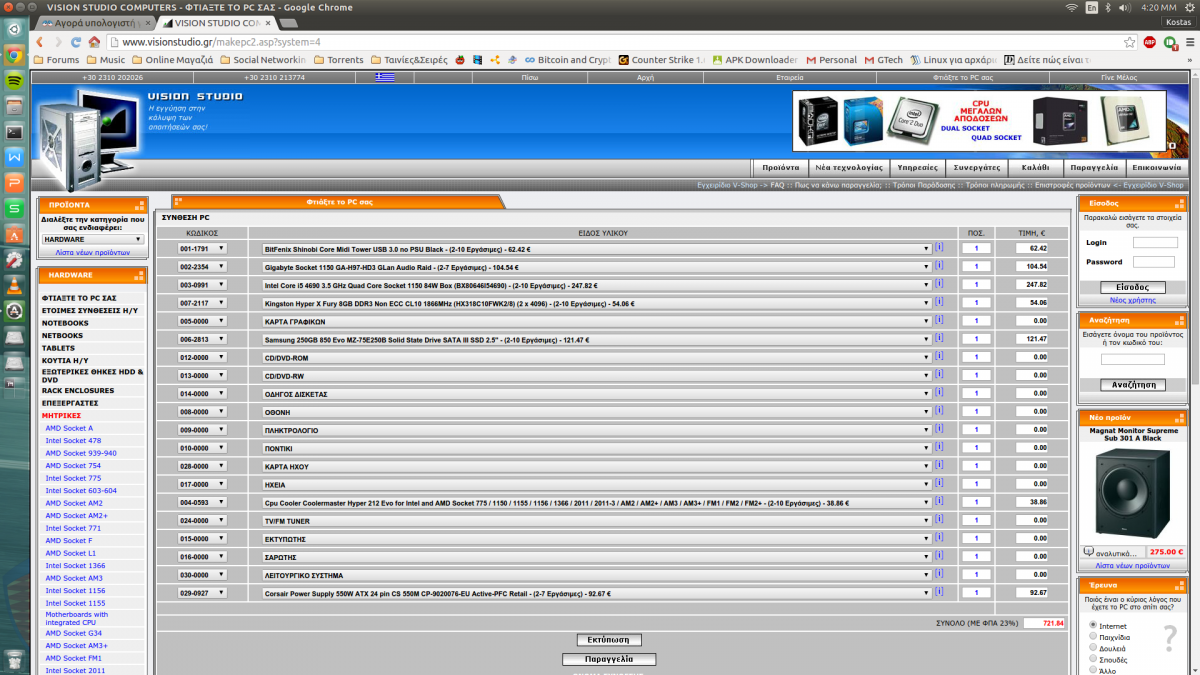Viewport: 1200px width, 675px height.
Task: Open the info icon on the Intel Core i5 4690 row
Action: point(940,284)
